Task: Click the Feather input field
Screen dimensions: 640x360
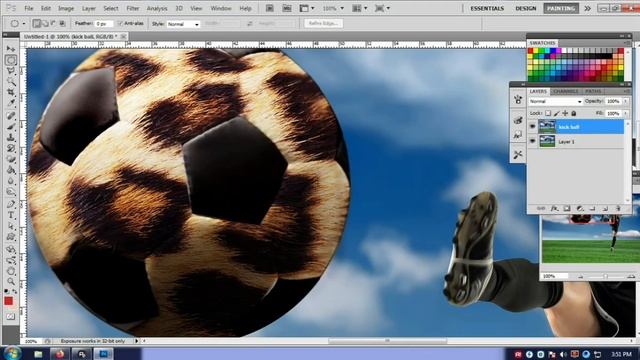Action: click(103, 24)
